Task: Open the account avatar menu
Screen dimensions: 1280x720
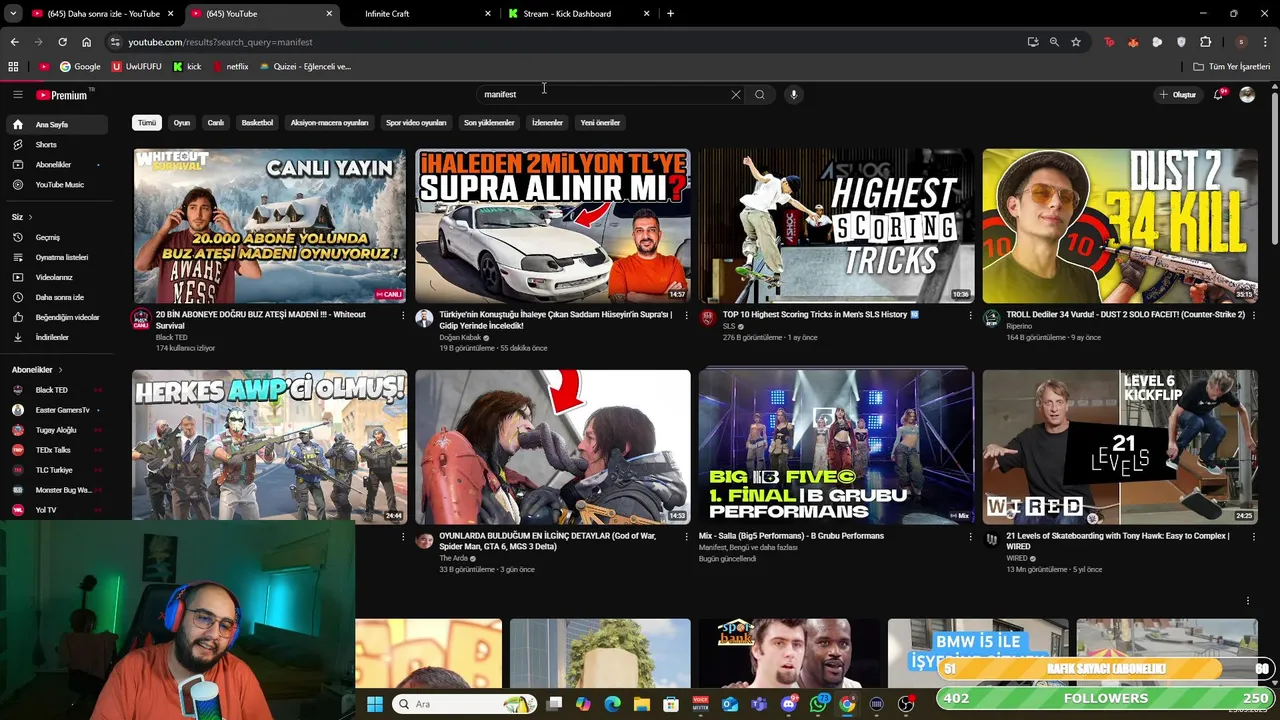Action: point(1247,95)
